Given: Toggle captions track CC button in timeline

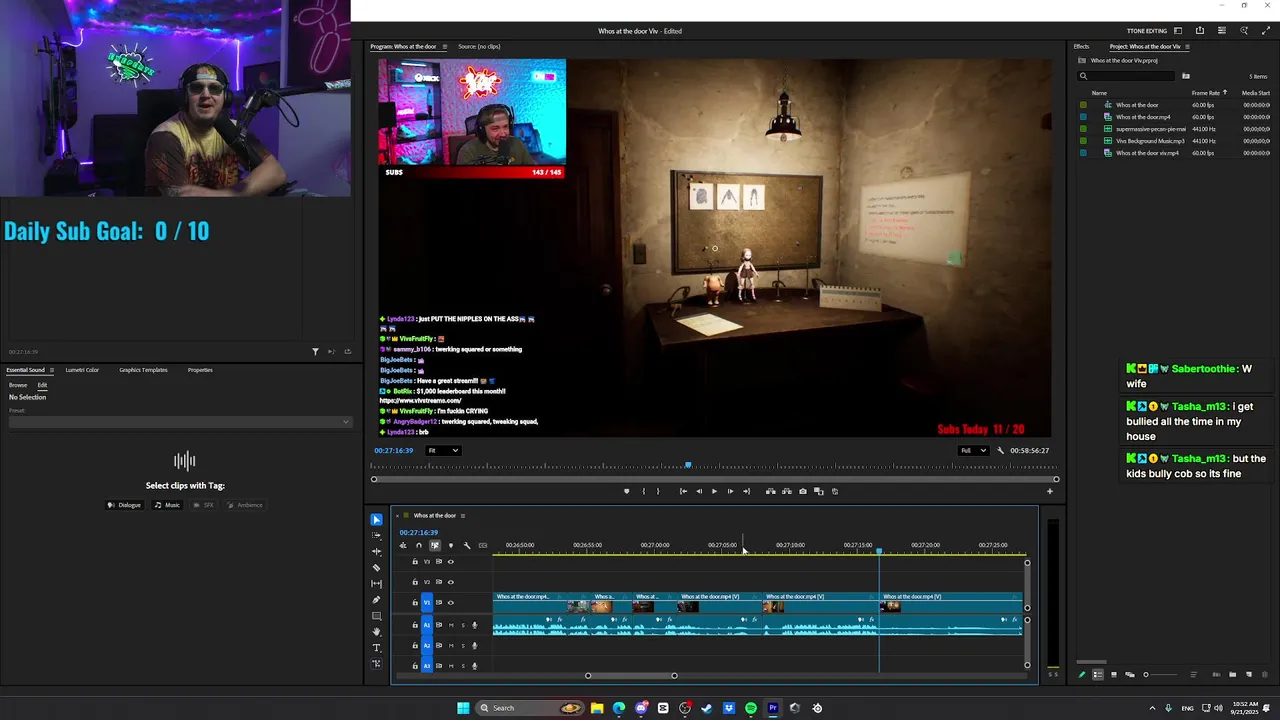Looking at the screenshot, I should [483, 545].
